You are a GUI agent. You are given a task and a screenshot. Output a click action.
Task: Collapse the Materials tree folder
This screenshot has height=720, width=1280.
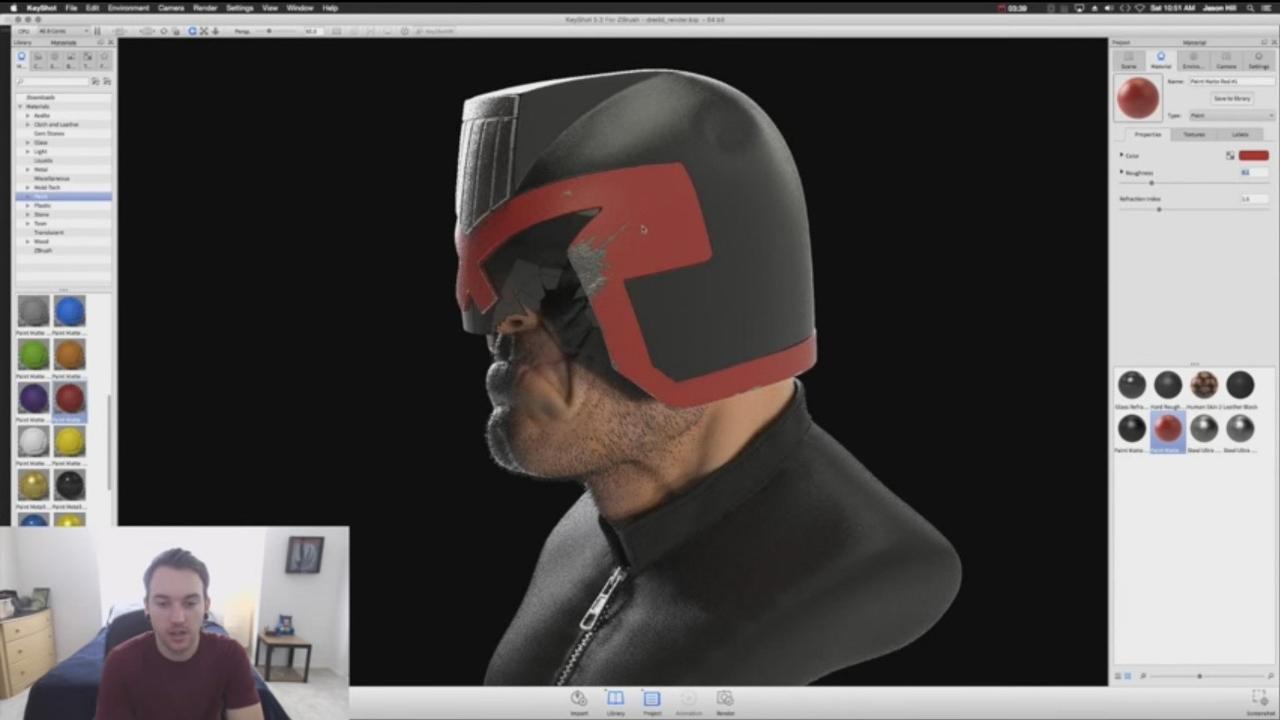[21, 107]
